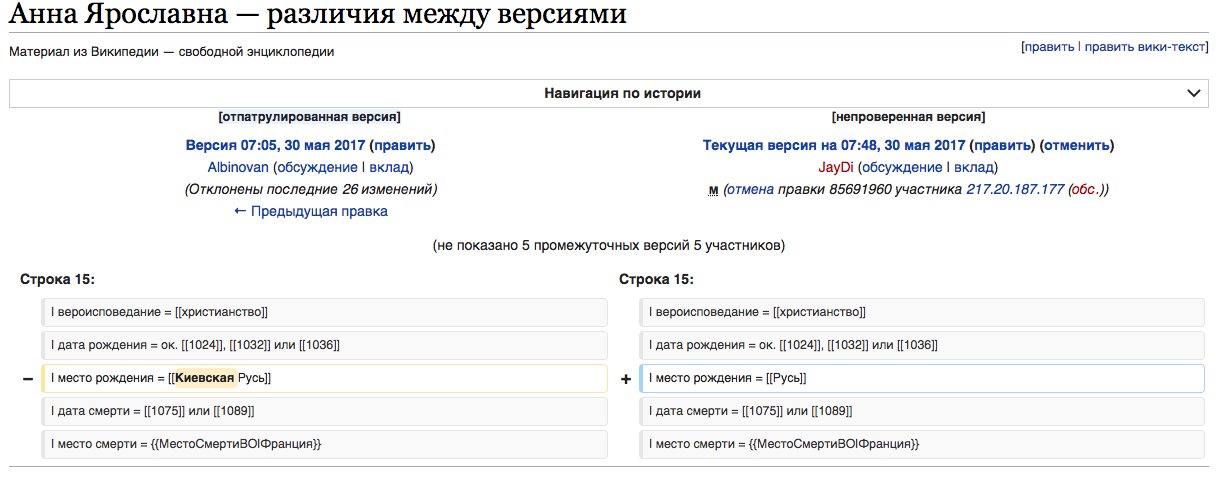Click left место смерти line
This screenshot has height=479, width=1222.
tap(324, 444)
